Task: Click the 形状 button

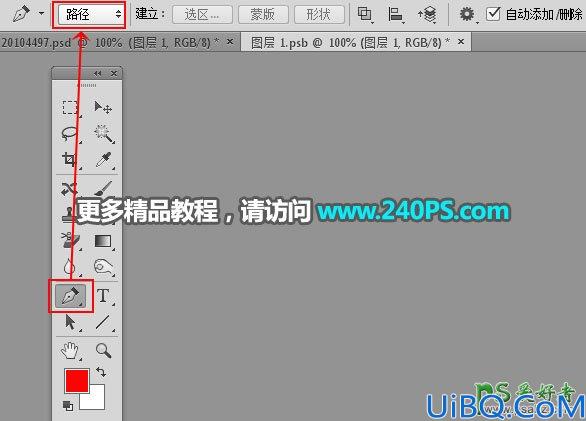Action: click(x=319, y=15)
